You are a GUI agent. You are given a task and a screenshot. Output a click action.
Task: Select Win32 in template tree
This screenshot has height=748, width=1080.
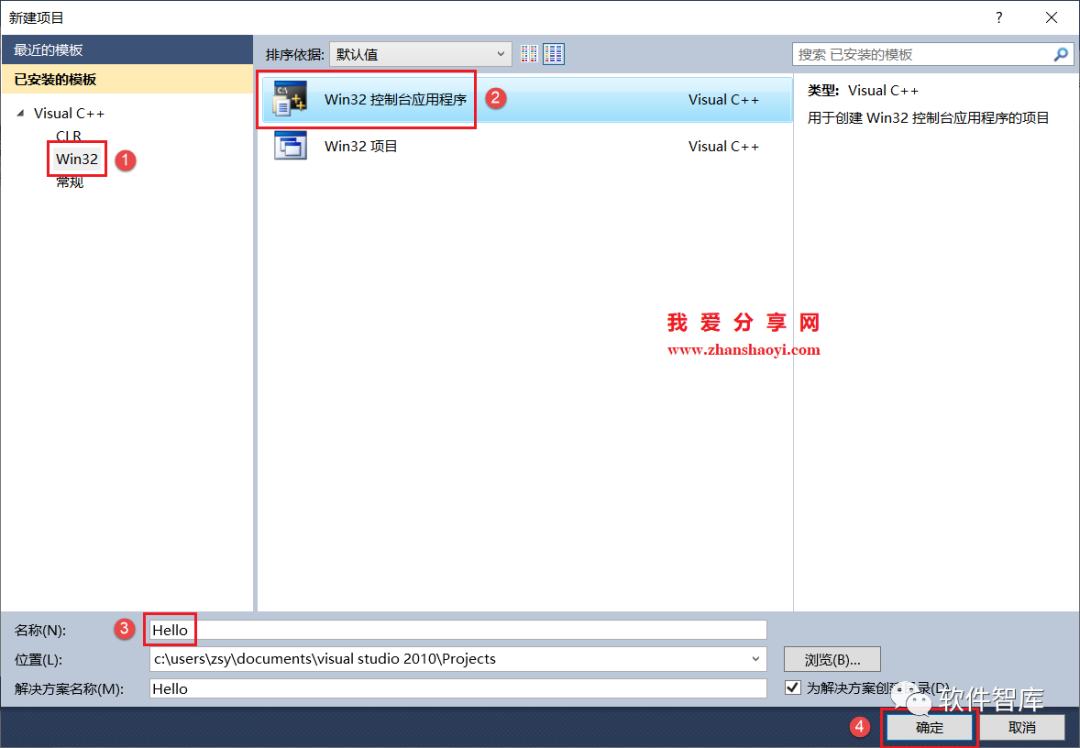pyautogui.click(x=76, y=159)
